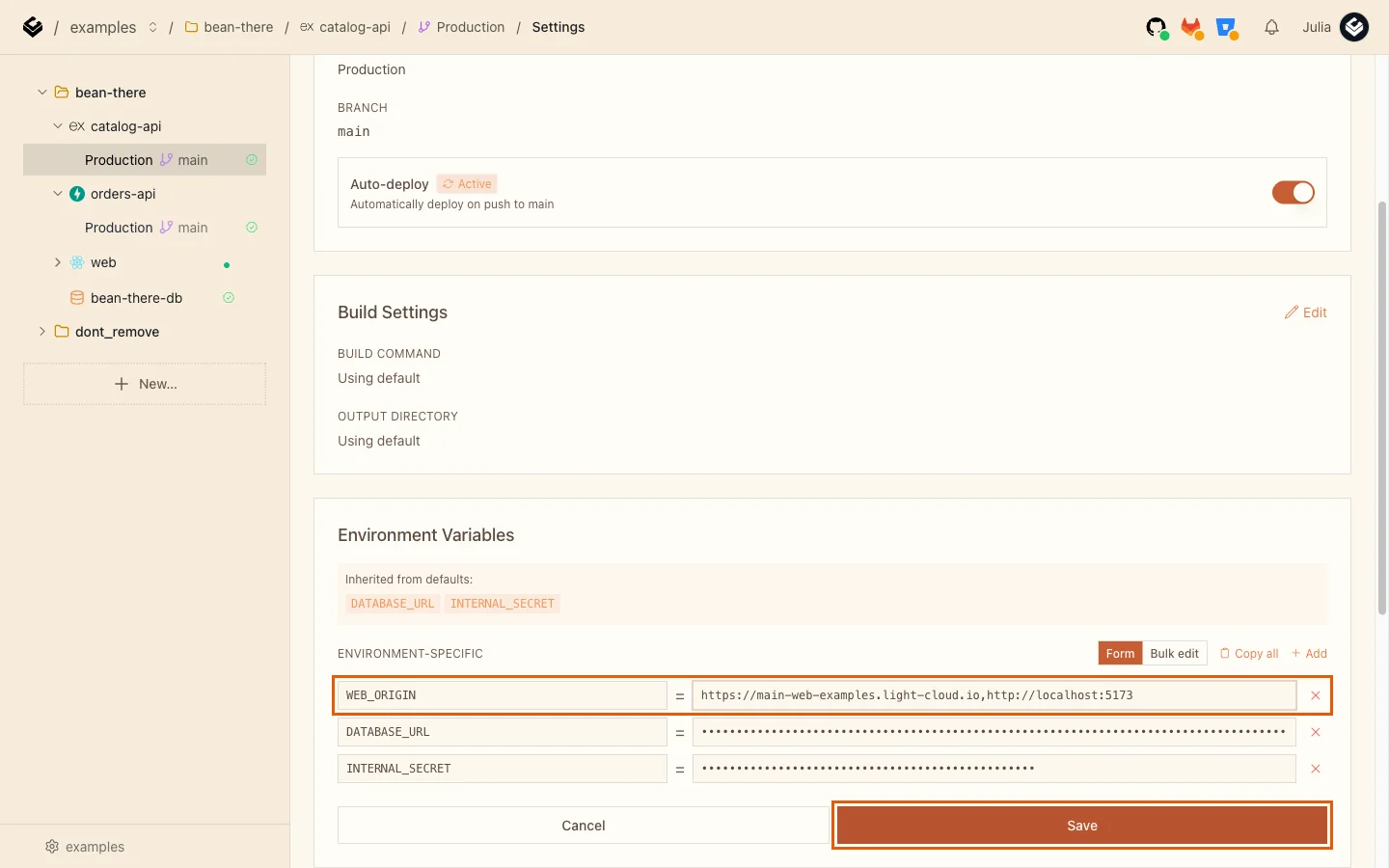Remove the INTERNAL_SECRET variable
Image resolution: width=1389 pixels, height=868 pixels.
pyautogui.click(x=1315, y=769)
